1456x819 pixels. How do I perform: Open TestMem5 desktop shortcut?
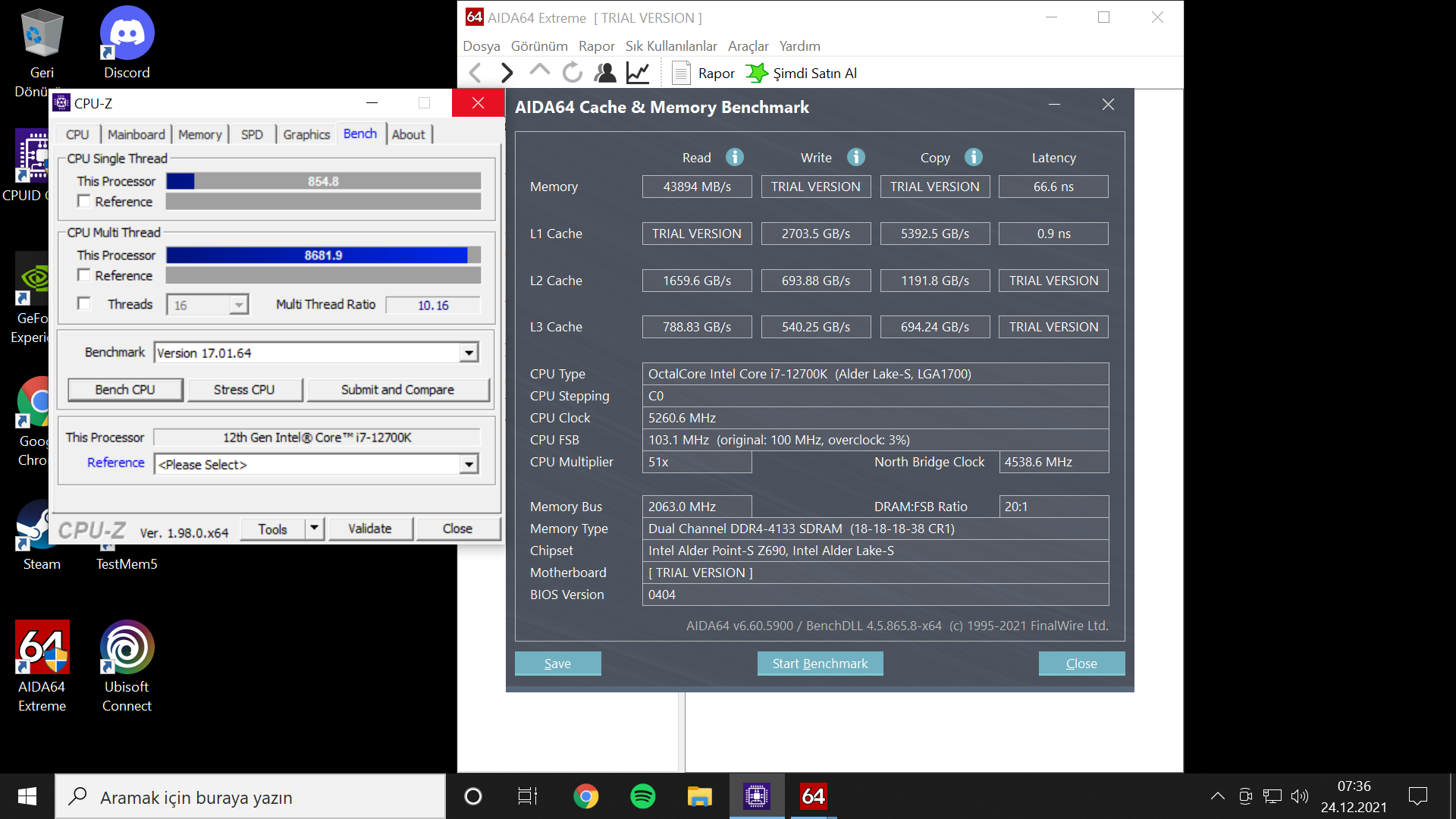(x=127, y=563)
